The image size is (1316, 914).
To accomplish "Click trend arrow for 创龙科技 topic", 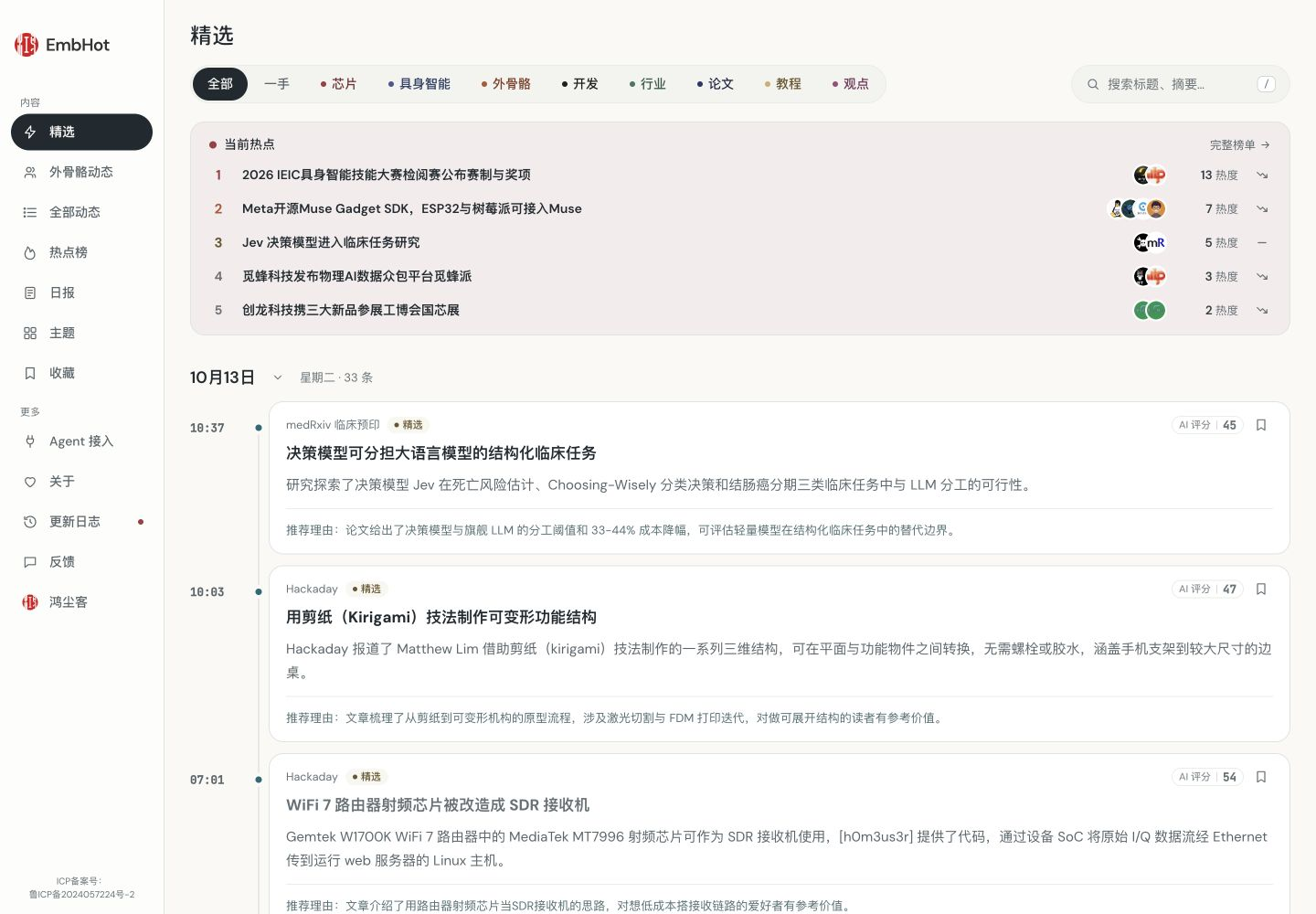I will click(x=1262, y=310).
